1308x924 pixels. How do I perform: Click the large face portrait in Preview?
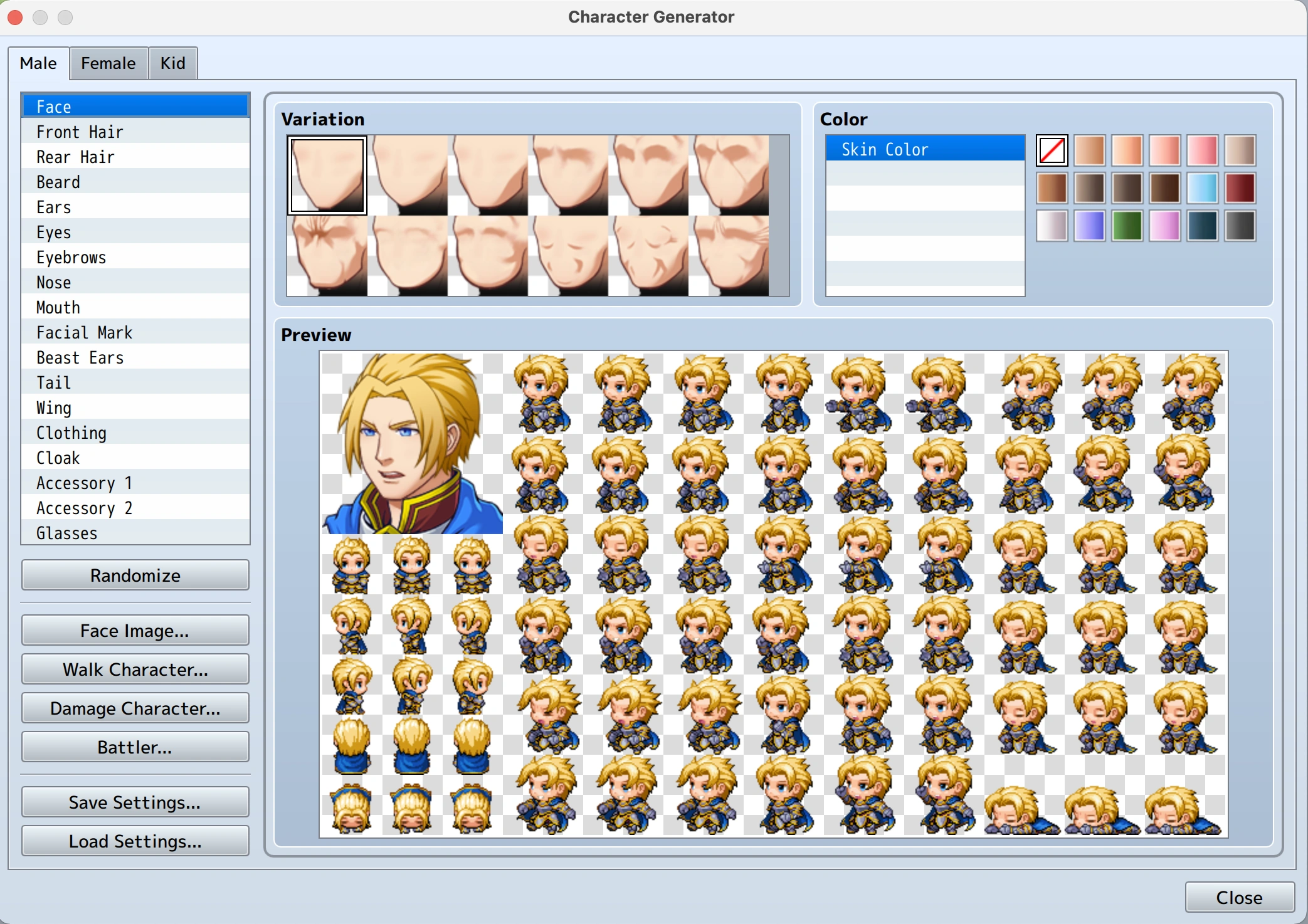[x=412, y=443]
